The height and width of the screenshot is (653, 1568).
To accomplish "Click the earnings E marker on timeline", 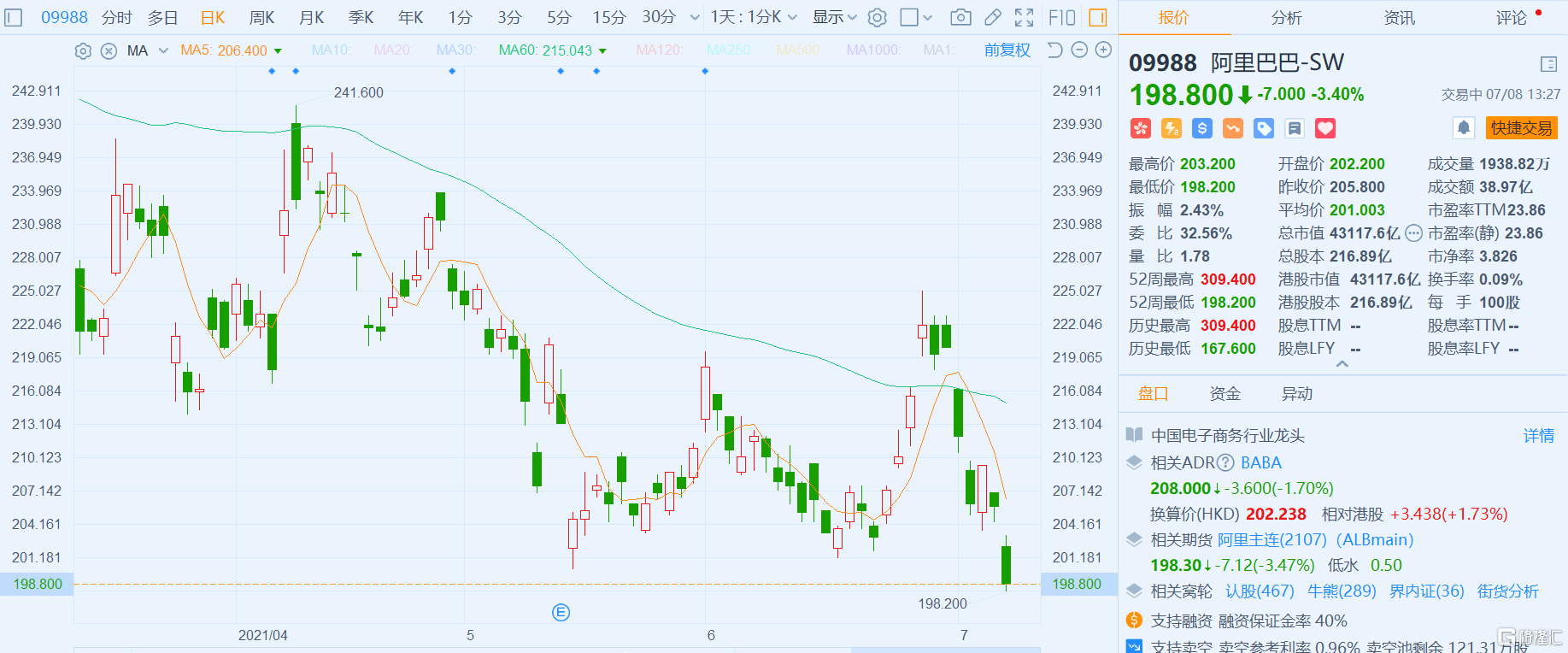I will pos(561,612).
